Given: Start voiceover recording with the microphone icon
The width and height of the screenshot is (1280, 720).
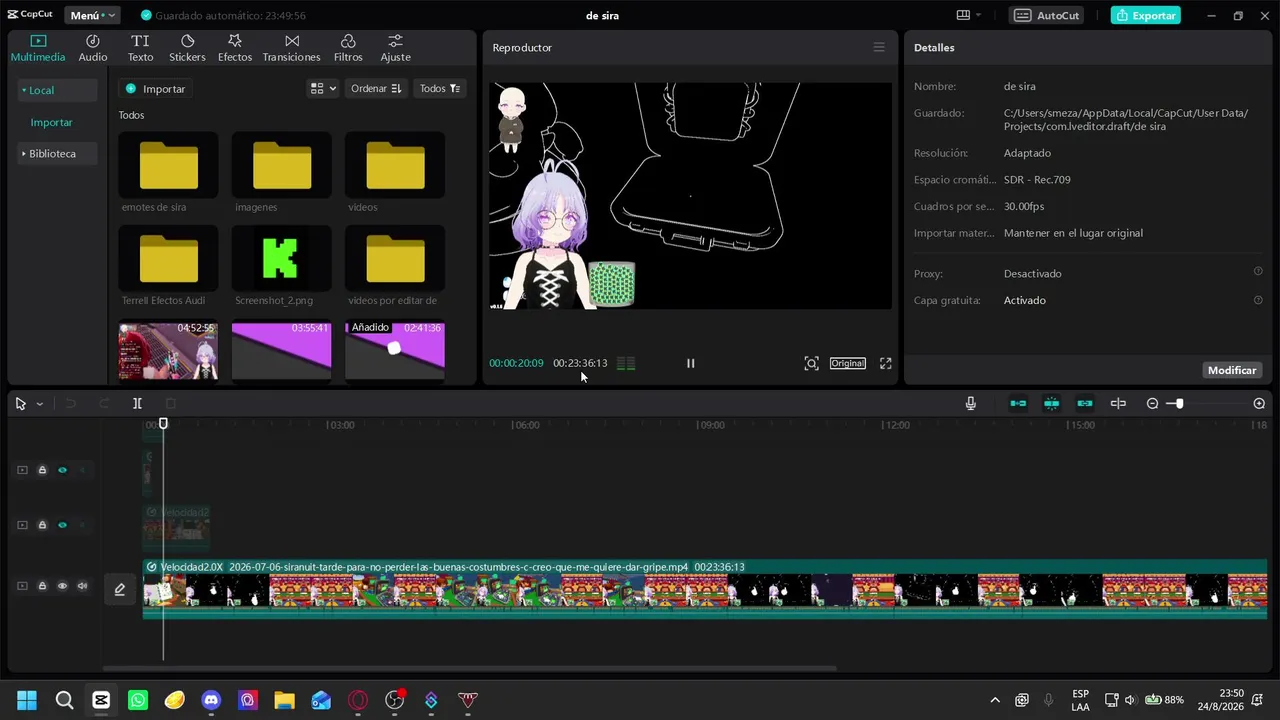Looking at the screenshot, I should click(970, 403).
